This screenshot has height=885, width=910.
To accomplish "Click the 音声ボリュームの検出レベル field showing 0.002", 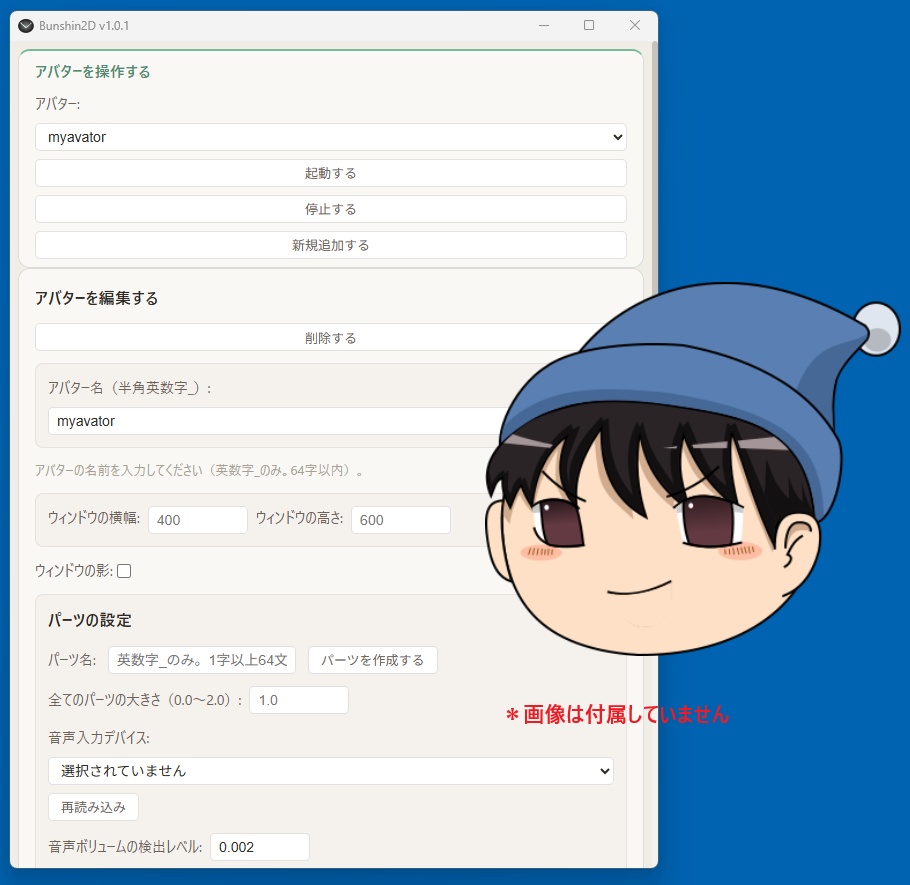I will point(260,847).
